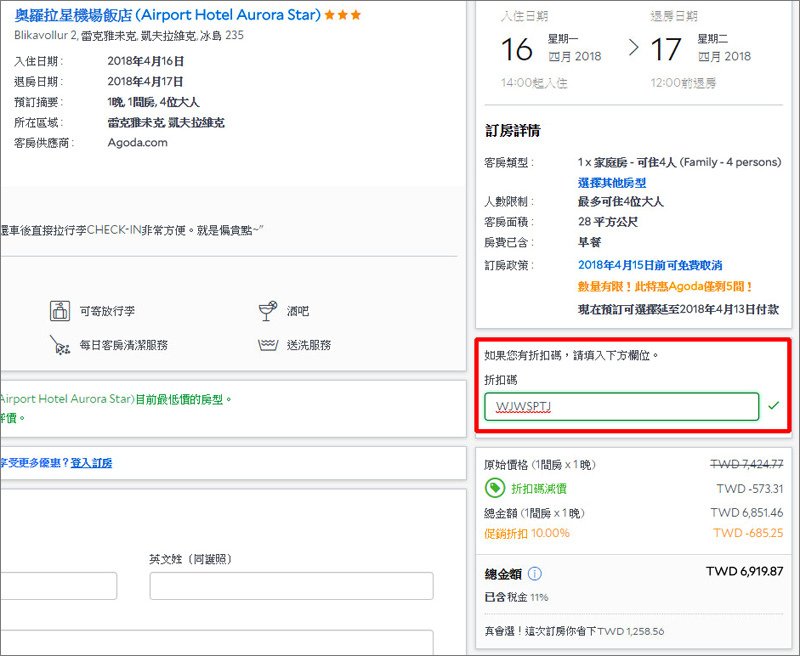Click the 登入訂房 login link
The width and height of the screenshot is (800, 656).
click(91, 463)
